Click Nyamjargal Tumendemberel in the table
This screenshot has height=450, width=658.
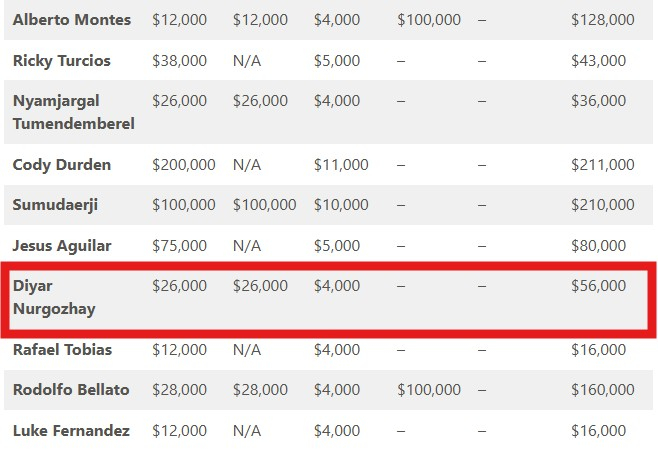coord(73,112)
